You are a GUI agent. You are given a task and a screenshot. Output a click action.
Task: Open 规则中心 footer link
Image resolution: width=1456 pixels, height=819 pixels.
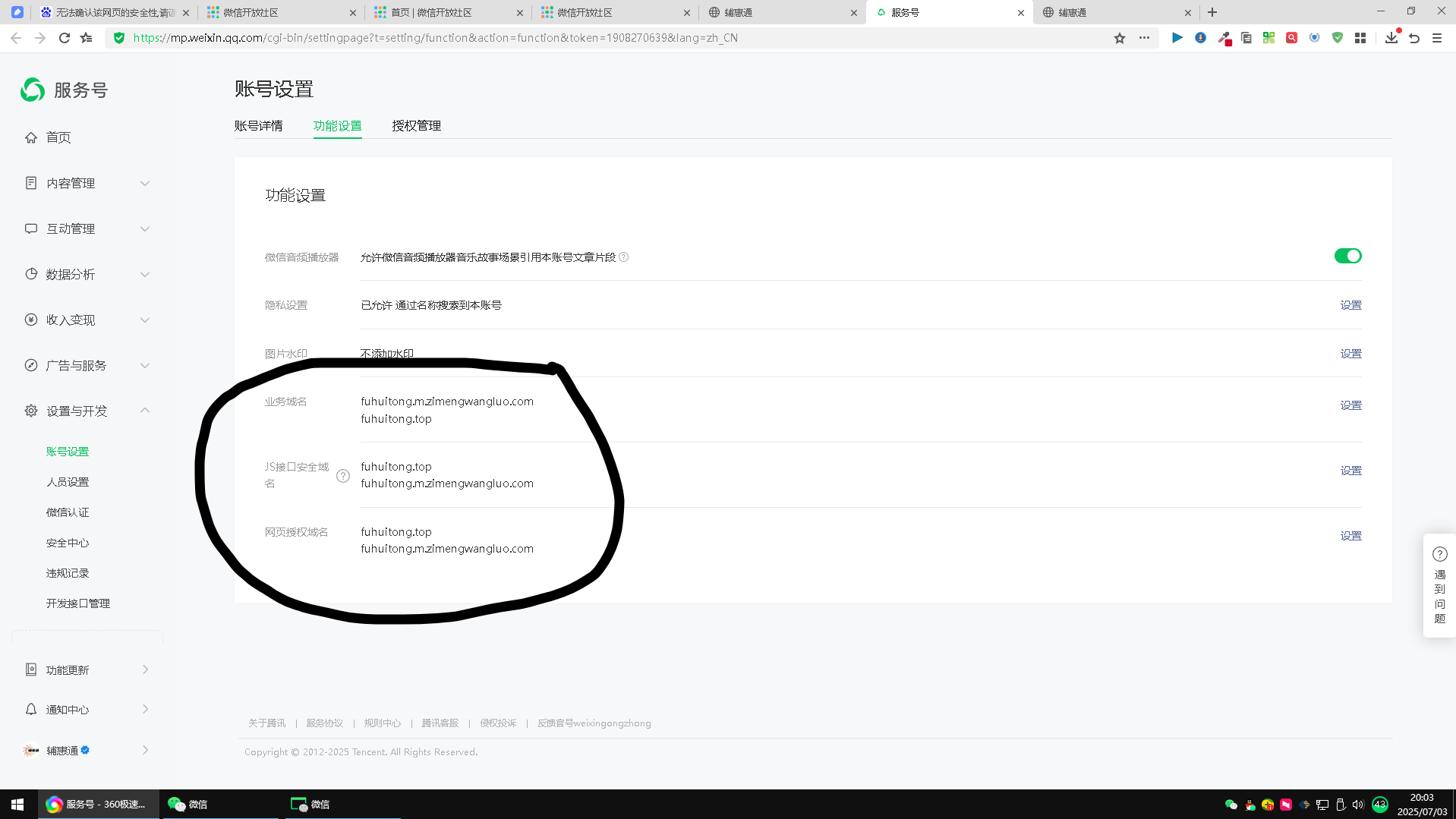click(383, 723)
